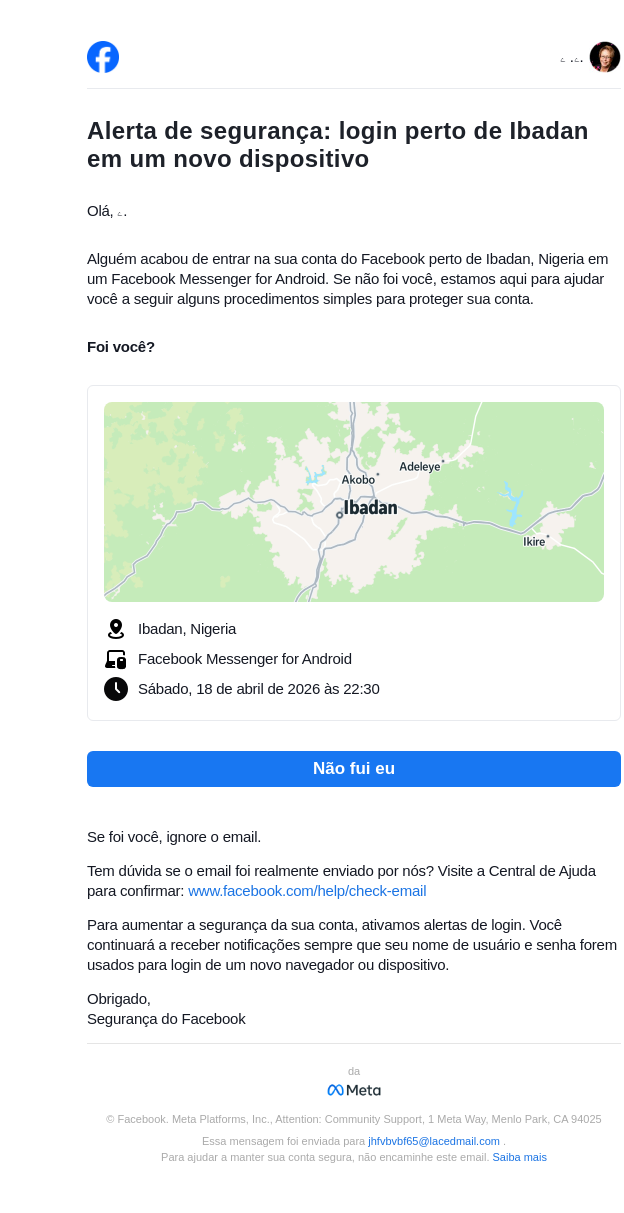
Task: Click "Facebook Messenger for Android" device text
Action: (245, 659)
